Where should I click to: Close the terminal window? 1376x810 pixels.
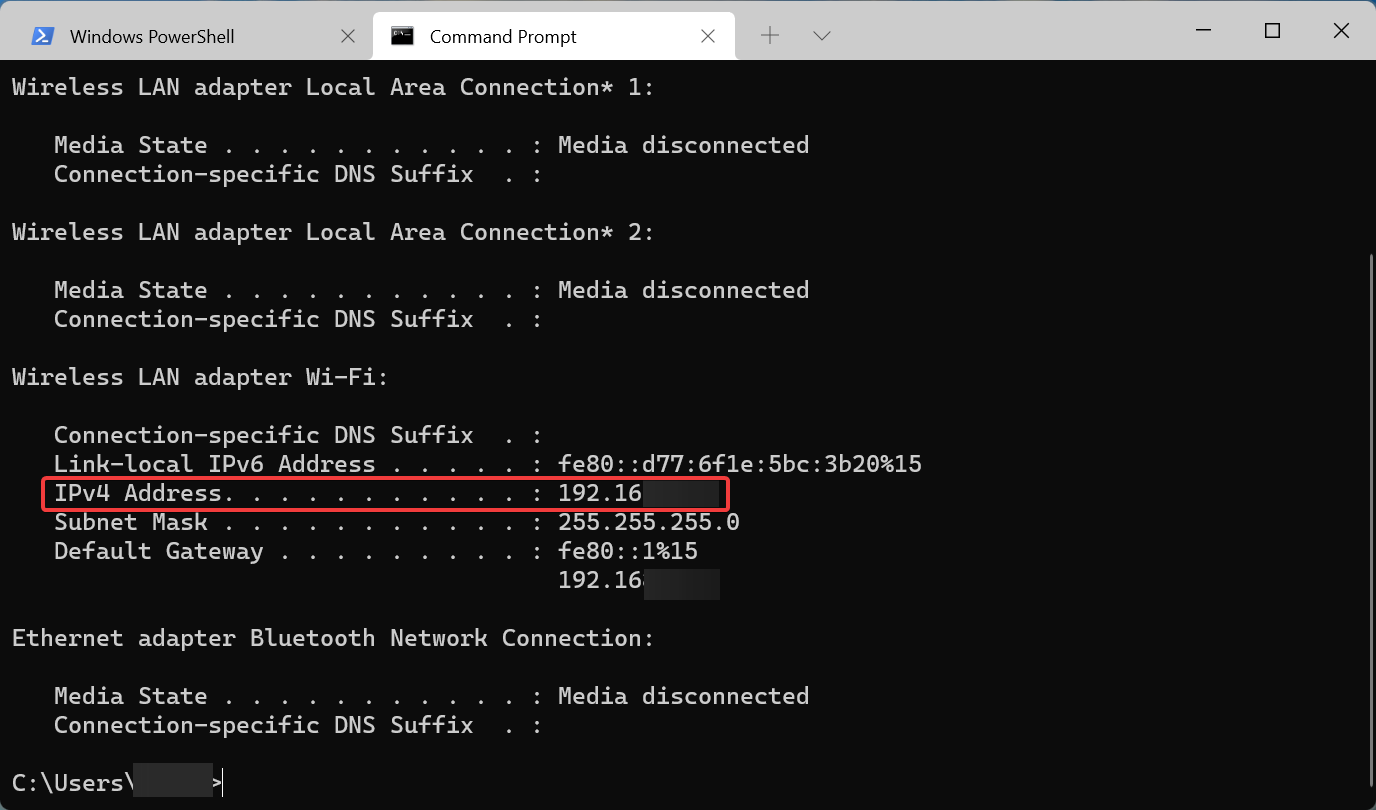click(1342, 31)
